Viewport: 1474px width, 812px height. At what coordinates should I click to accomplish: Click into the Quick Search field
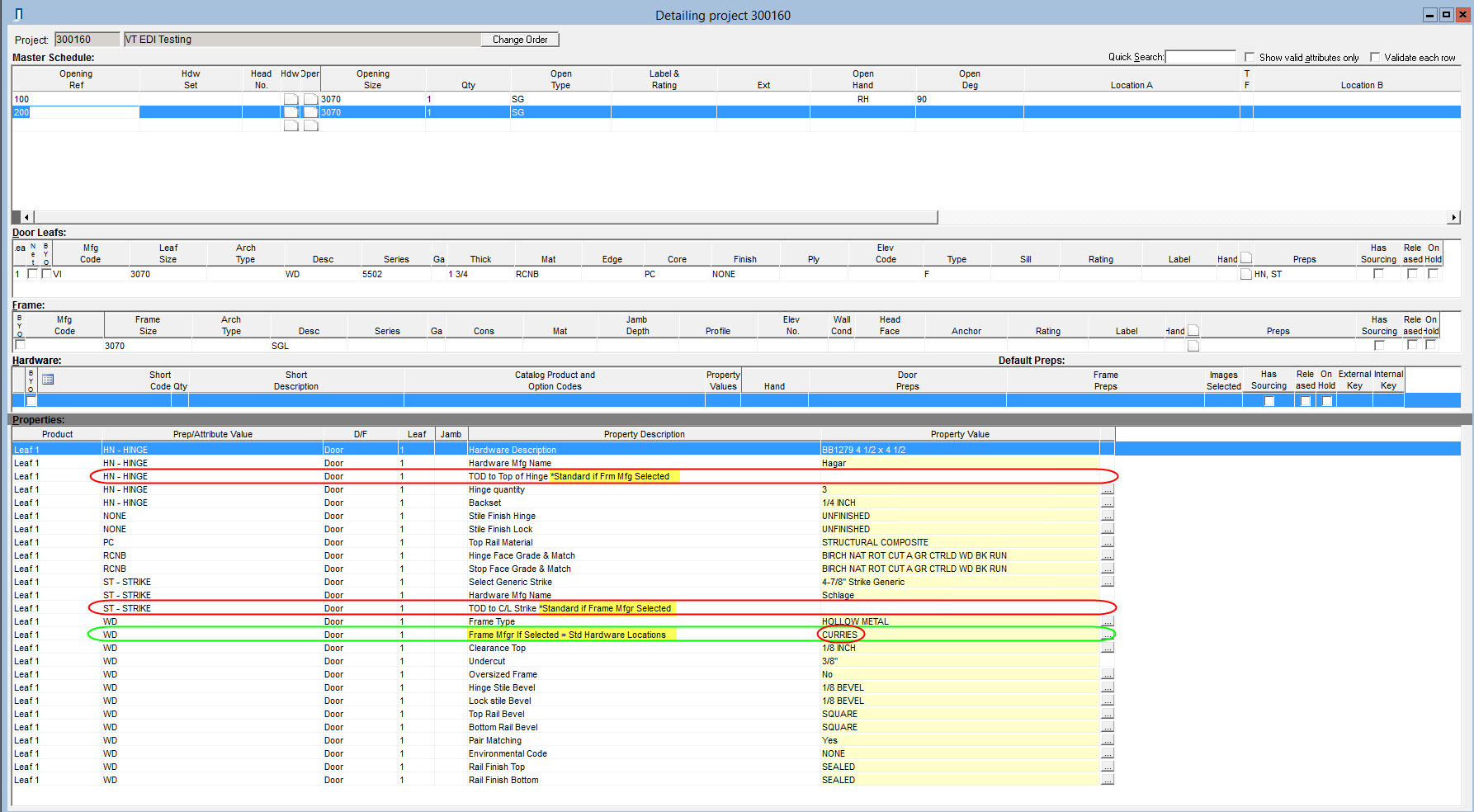coord(1200,58)
